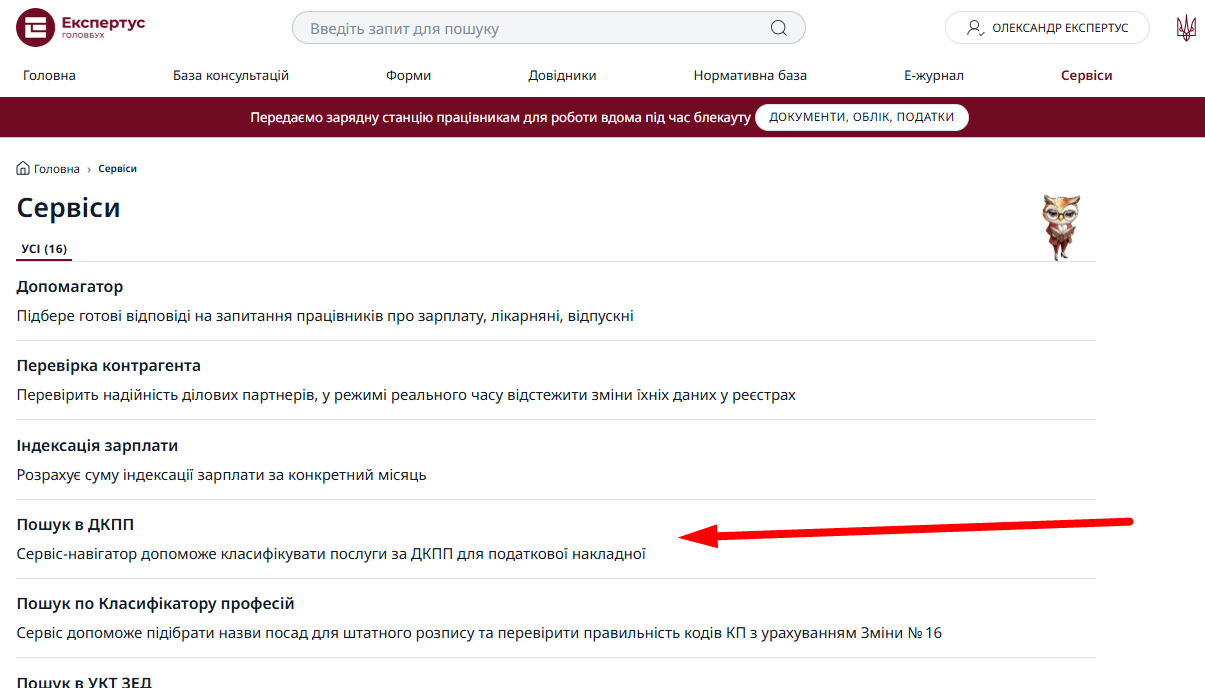This screenshot has width=1205, height=688.
Task: Click the user profile icon
Action: [x=975, y=28]
